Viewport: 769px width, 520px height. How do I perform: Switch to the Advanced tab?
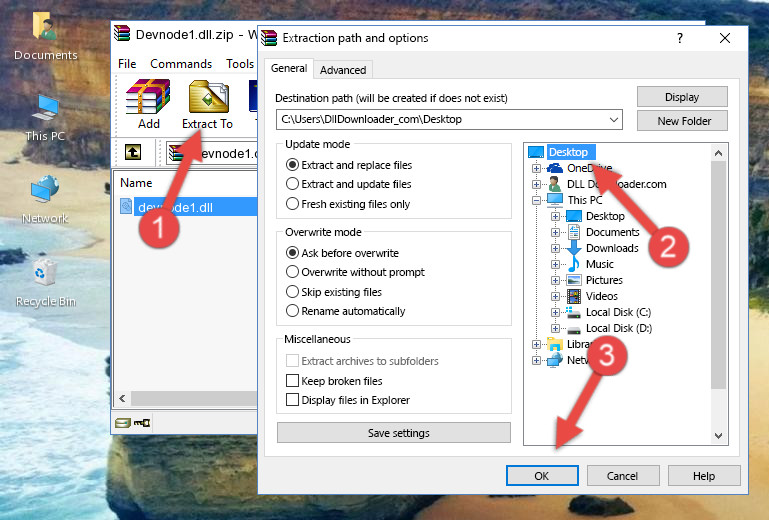coord(343,70)
